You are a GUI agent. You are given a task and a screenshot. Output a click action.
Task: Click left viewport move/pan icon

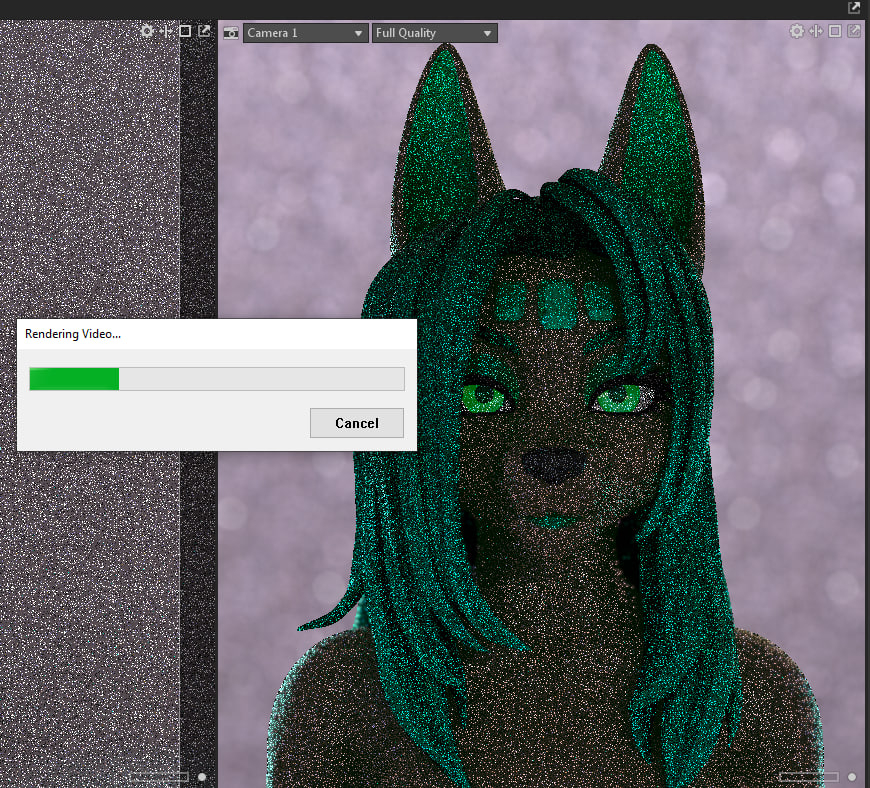click(x=166, y=31)
